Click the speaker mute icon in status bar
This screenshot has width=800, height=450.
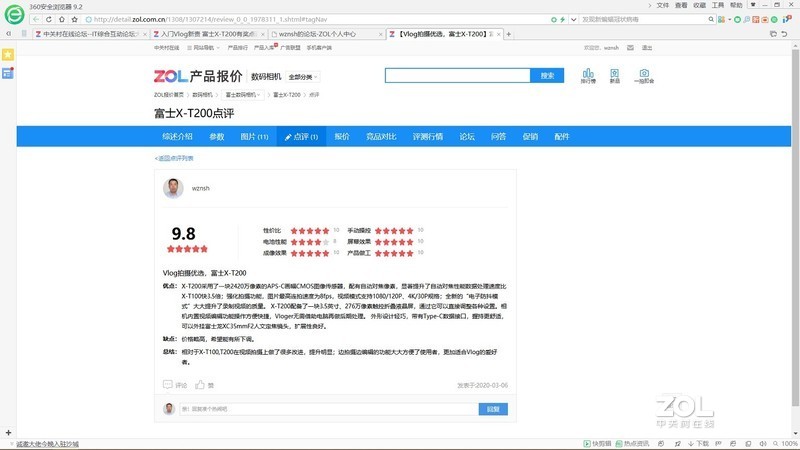point(763,444)
